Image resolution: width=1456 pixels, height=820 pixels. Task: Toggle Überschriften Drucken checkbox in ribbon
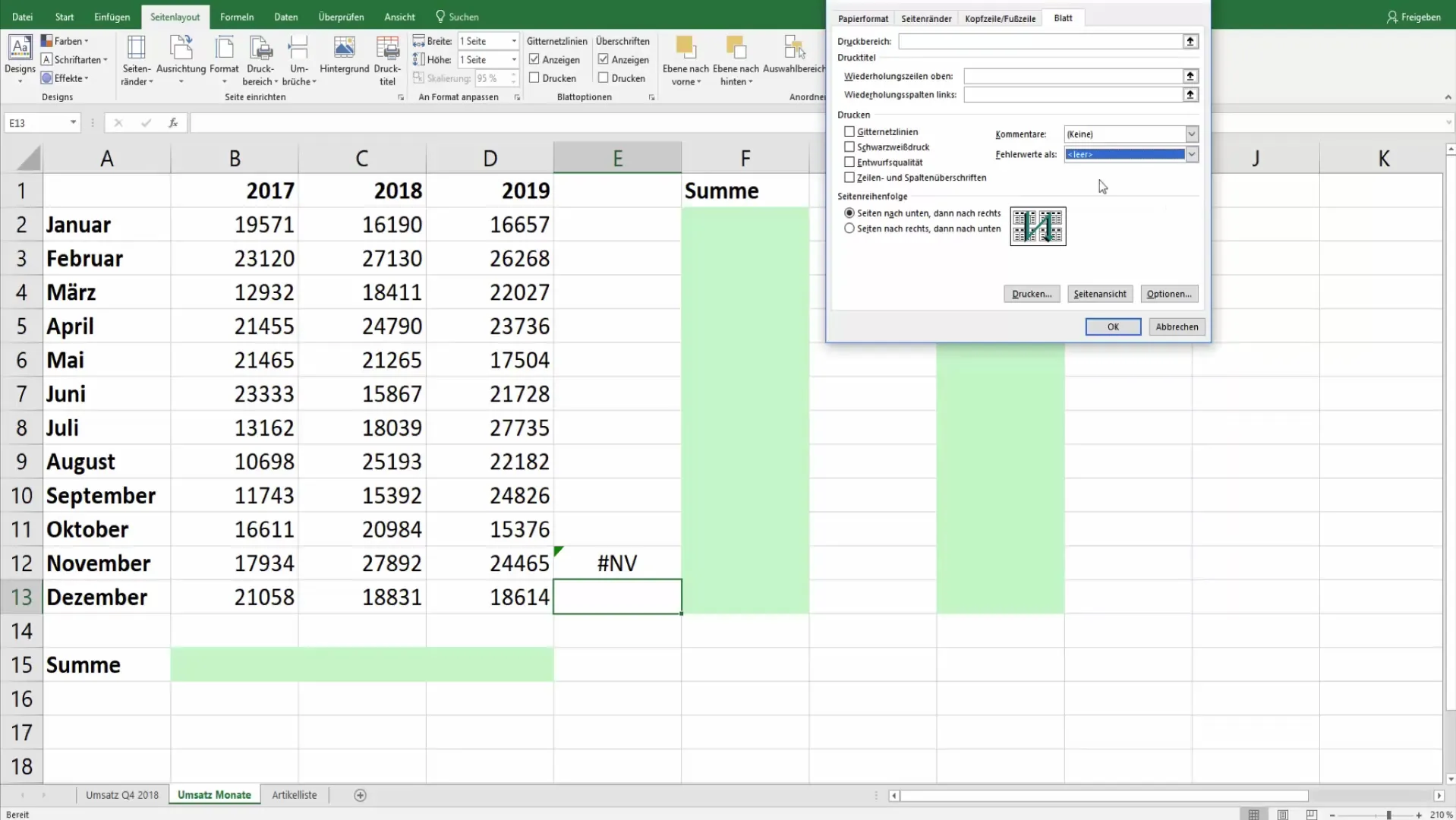click(x=604, y=77)
